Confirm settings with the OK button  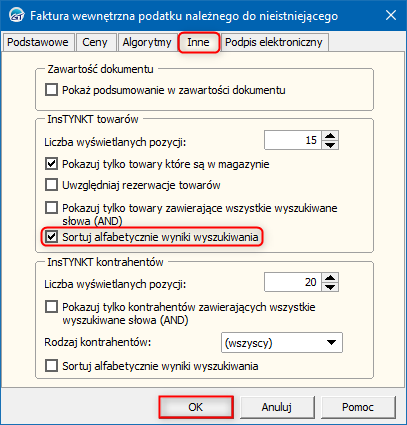[196, 407]
